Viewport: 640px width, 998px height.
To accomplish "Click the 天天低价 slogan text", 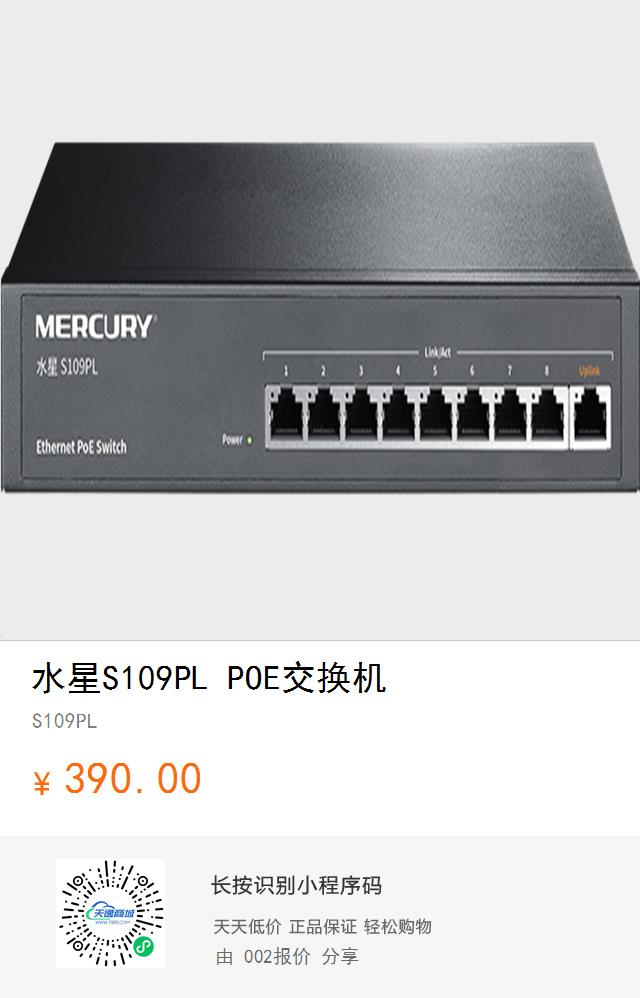I will click(247, 927).
